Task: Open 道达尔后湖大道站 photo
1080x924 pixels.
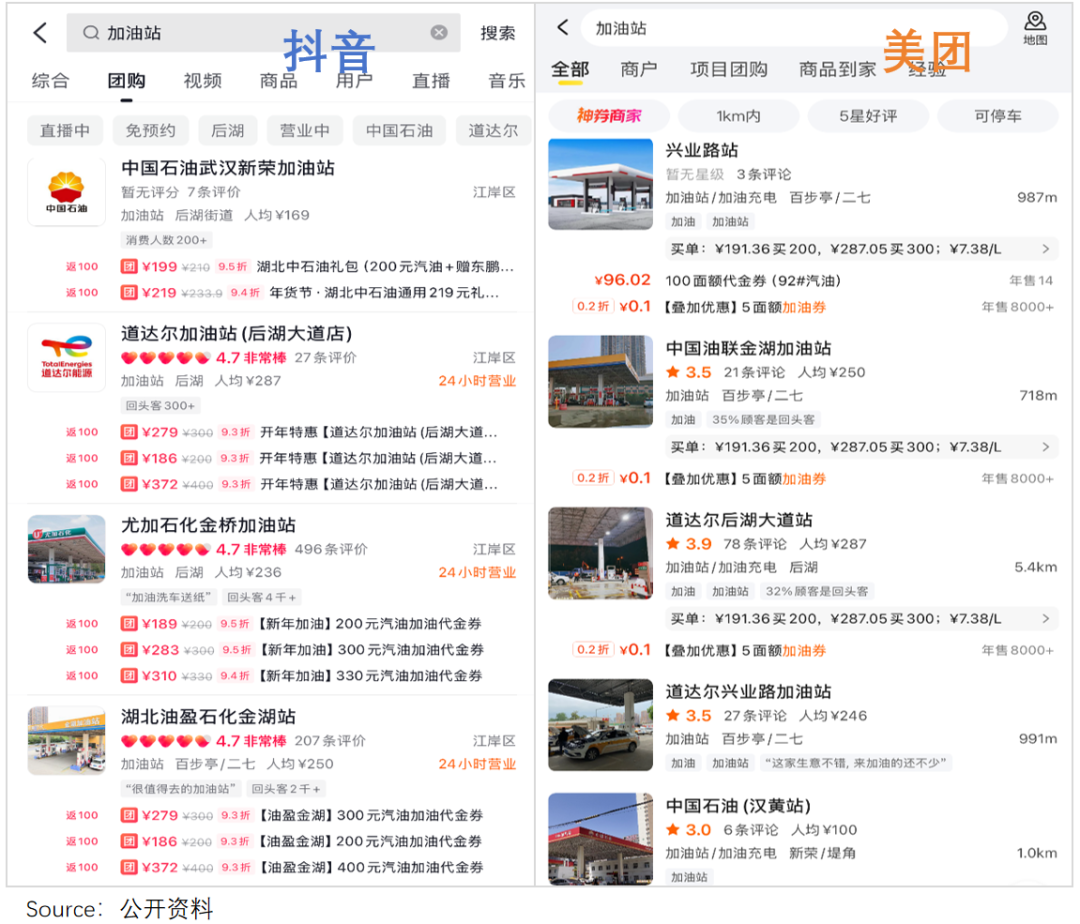Action: 601,553
